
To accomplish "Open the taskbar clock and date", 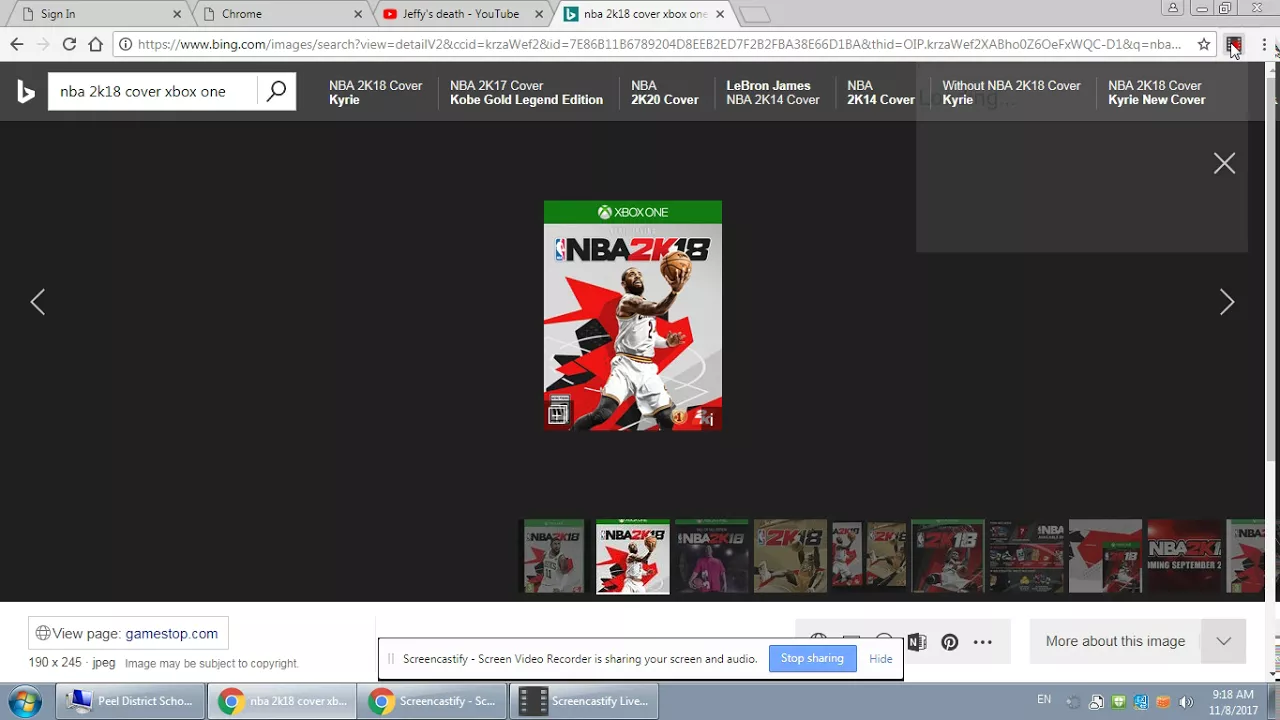I will 1232,702.
